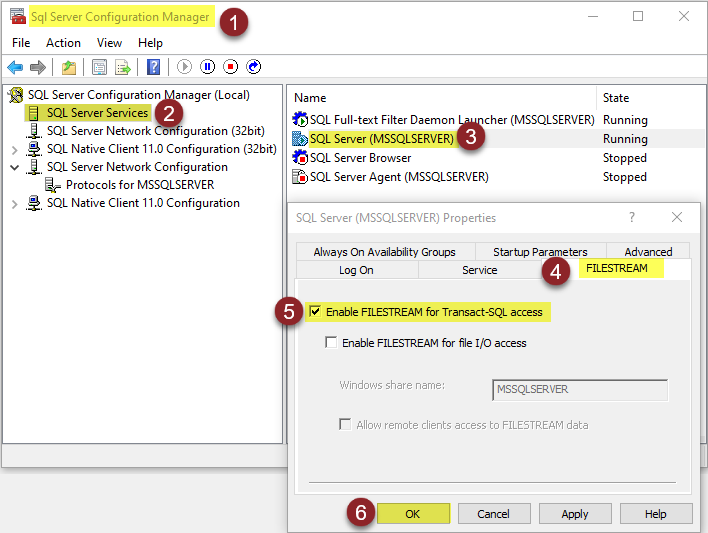The width and height of the screenshot is (708, 533).
Task: Click the Forward arrow toolbar icon
Action: (38, 67)
